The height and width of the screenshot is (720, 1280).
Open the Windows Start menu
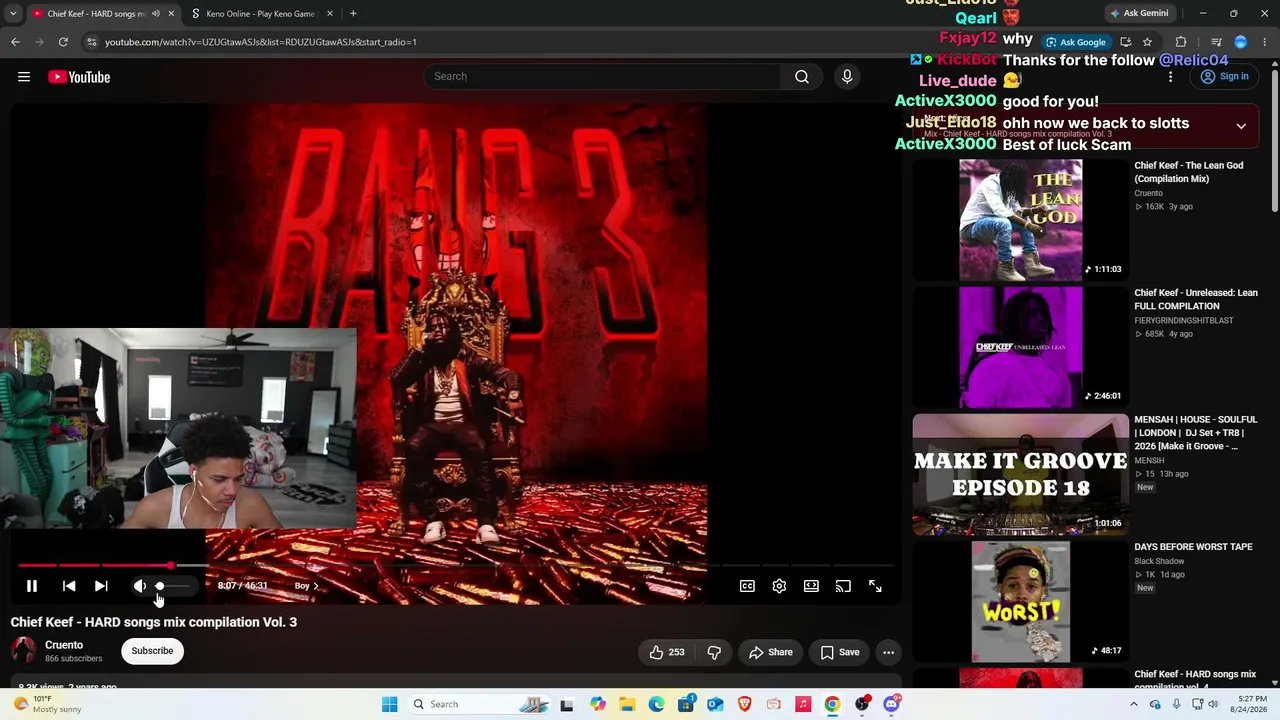pos(389,704)
